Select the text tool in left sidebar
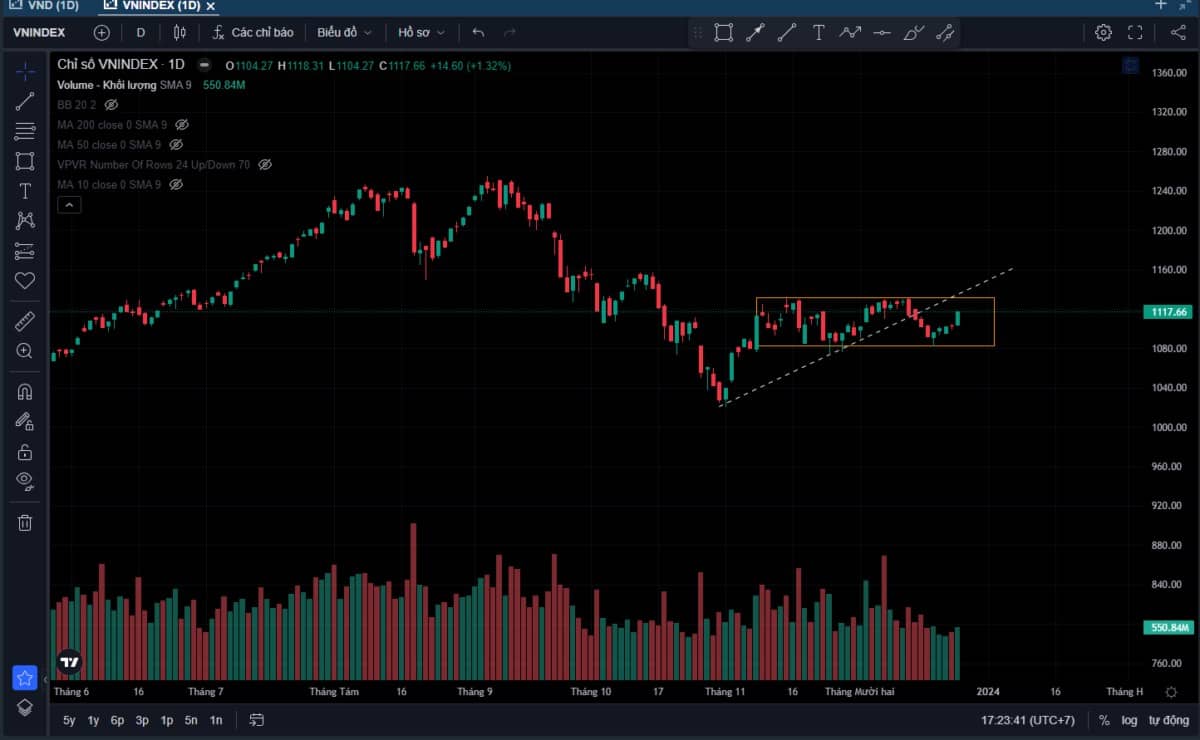This screenshot has height=740, width=1200. point(25,191)
